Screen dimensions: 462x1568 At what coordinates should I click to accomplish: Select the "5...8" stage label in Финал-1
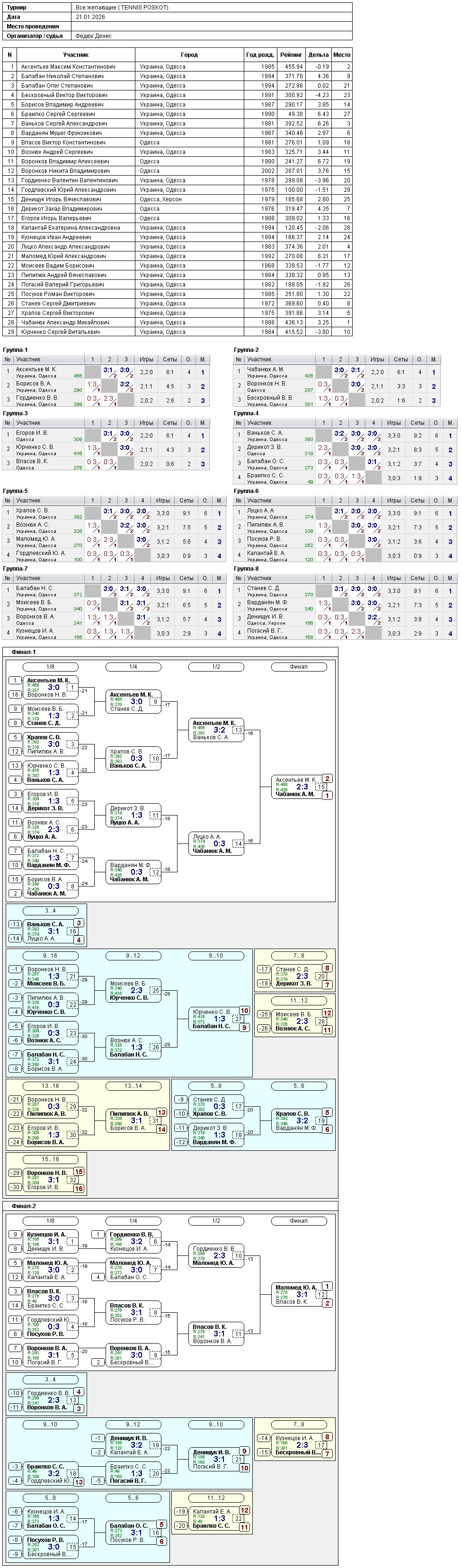[x=216, y=1086]
